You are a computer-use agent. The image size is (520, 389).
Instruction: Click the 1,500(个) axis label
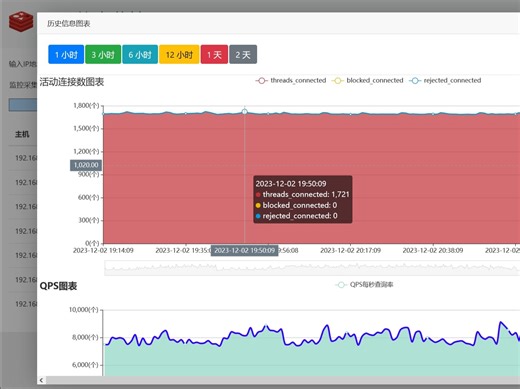click(86, 128)
